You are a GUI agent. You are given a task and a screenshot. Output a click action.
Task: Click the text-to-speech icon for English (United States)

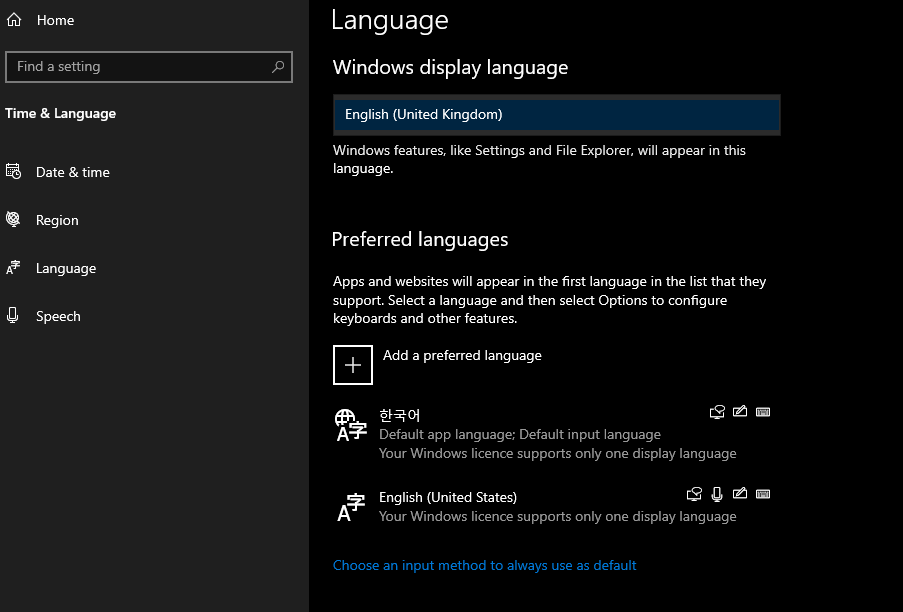pos(695,495)
